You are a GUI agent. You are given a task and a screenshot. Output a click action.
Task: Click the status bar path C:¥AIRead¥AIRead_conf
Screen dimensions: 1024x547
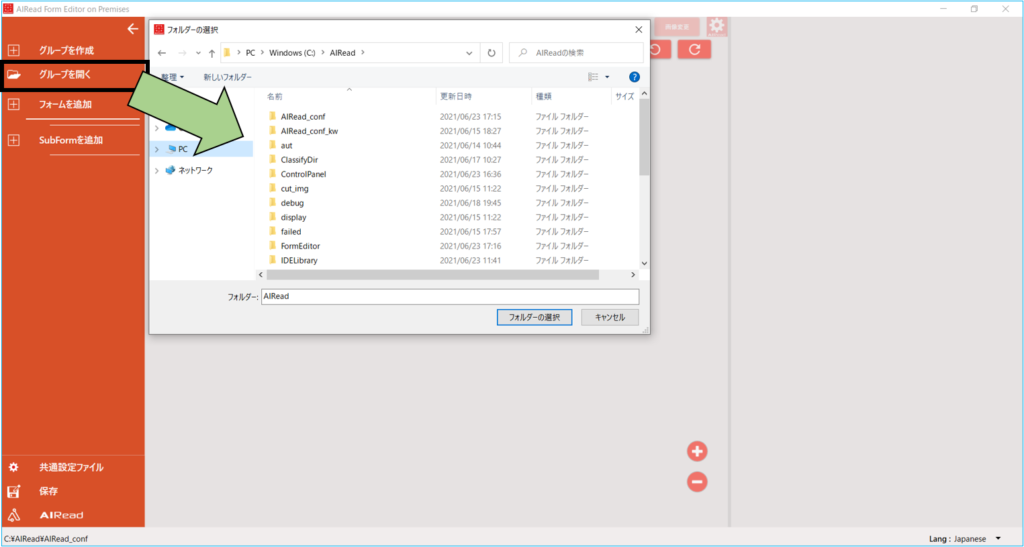pyautogui.click(x=46, y=539)
